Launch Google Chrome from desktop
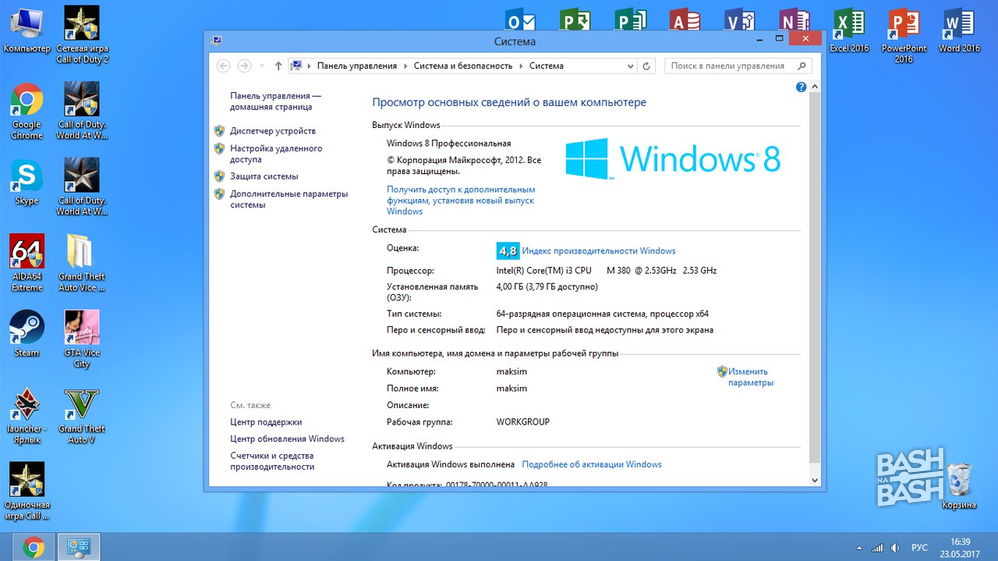This screenshot has width=998, height=561. click(x=26, y=111)
